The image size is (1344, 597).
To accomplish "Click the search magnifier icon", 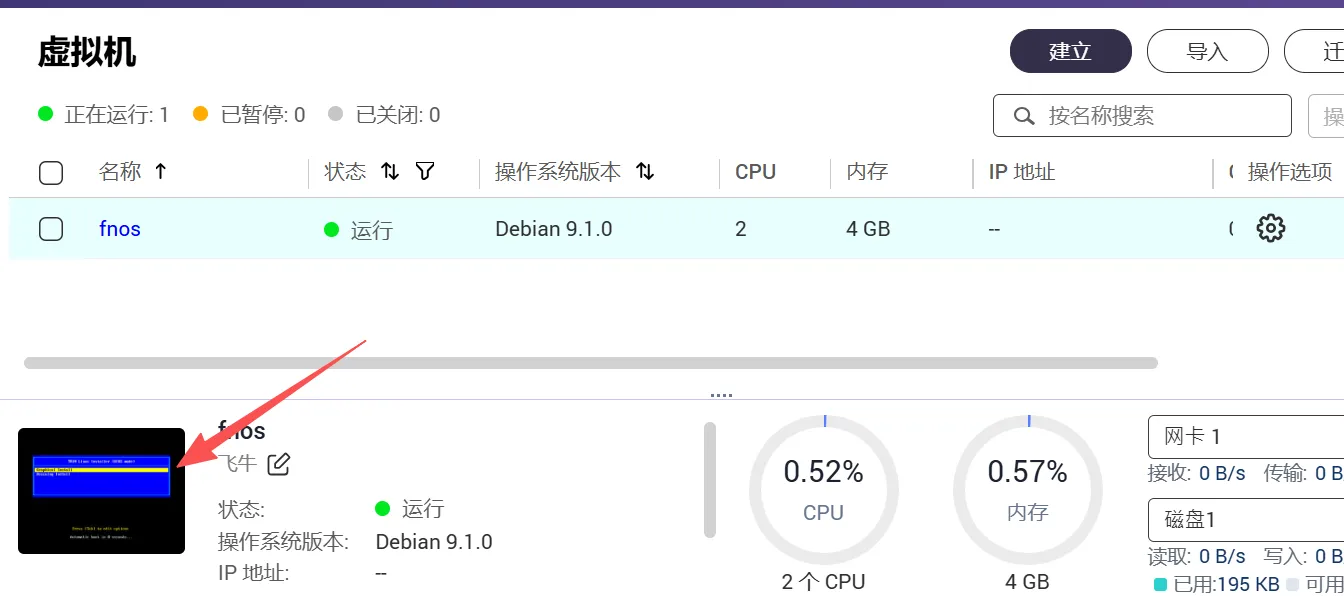I will pos(1023,116).
